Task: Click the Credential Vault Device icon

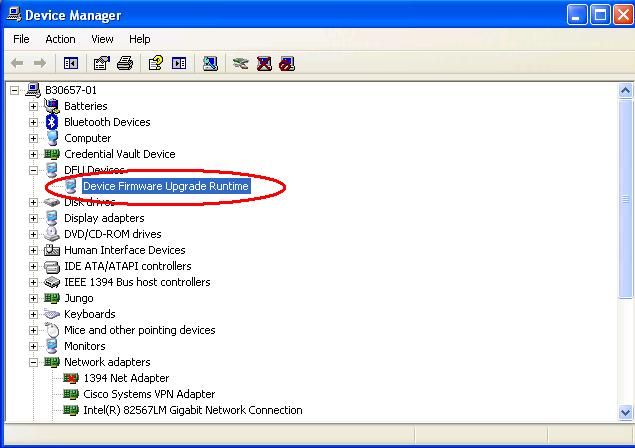Action: coord(52,154)
